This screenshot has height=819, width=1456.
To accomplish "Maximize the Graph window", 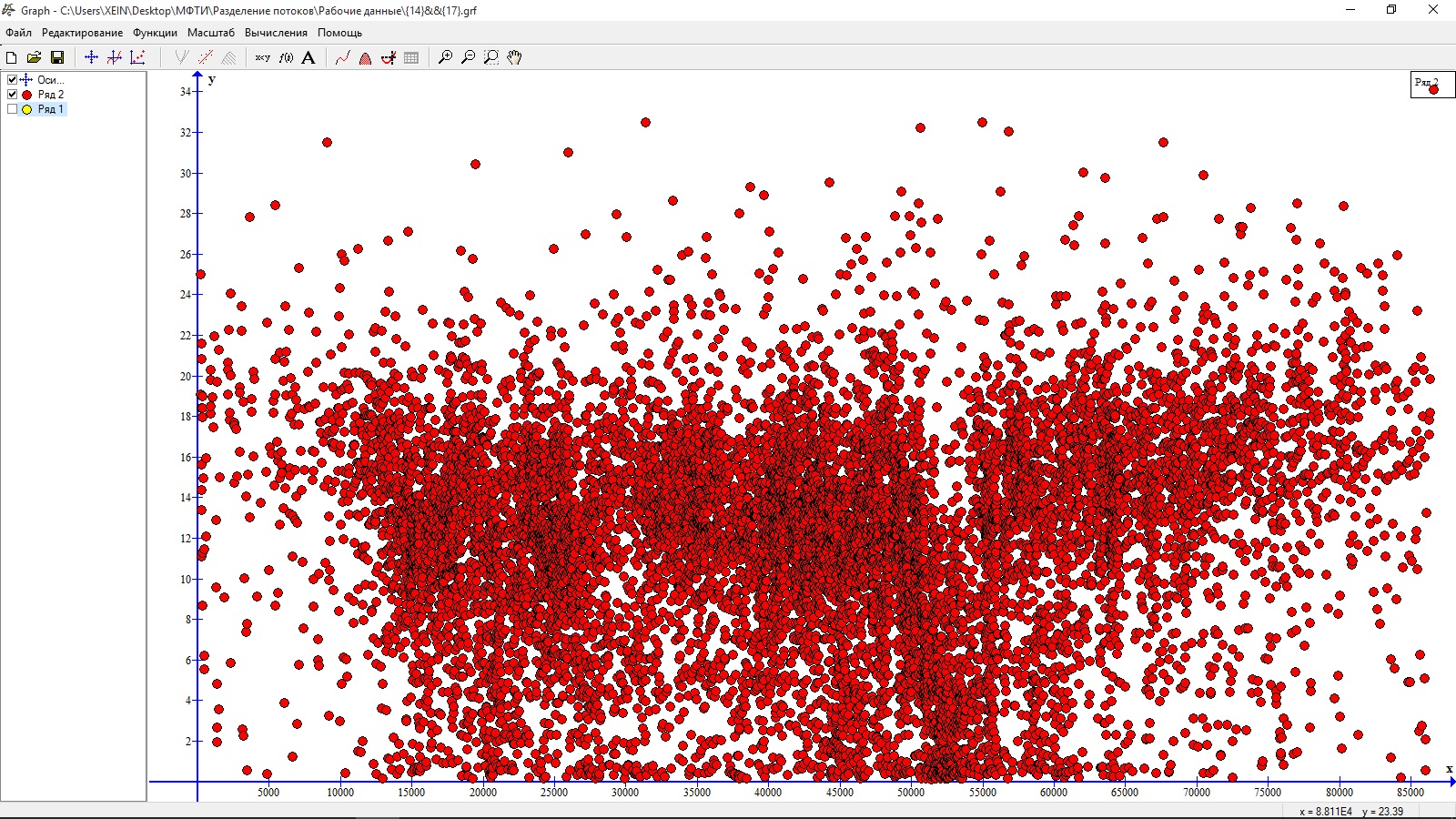I will [x=1391, y=10].
